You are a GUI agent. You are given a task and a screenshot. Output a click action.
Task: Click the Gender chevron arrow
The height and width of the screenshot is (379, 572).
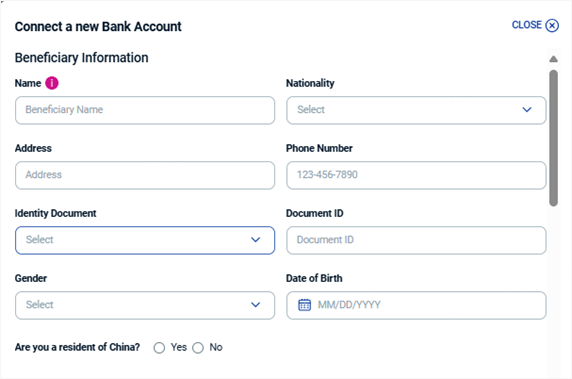pos(255,305)
